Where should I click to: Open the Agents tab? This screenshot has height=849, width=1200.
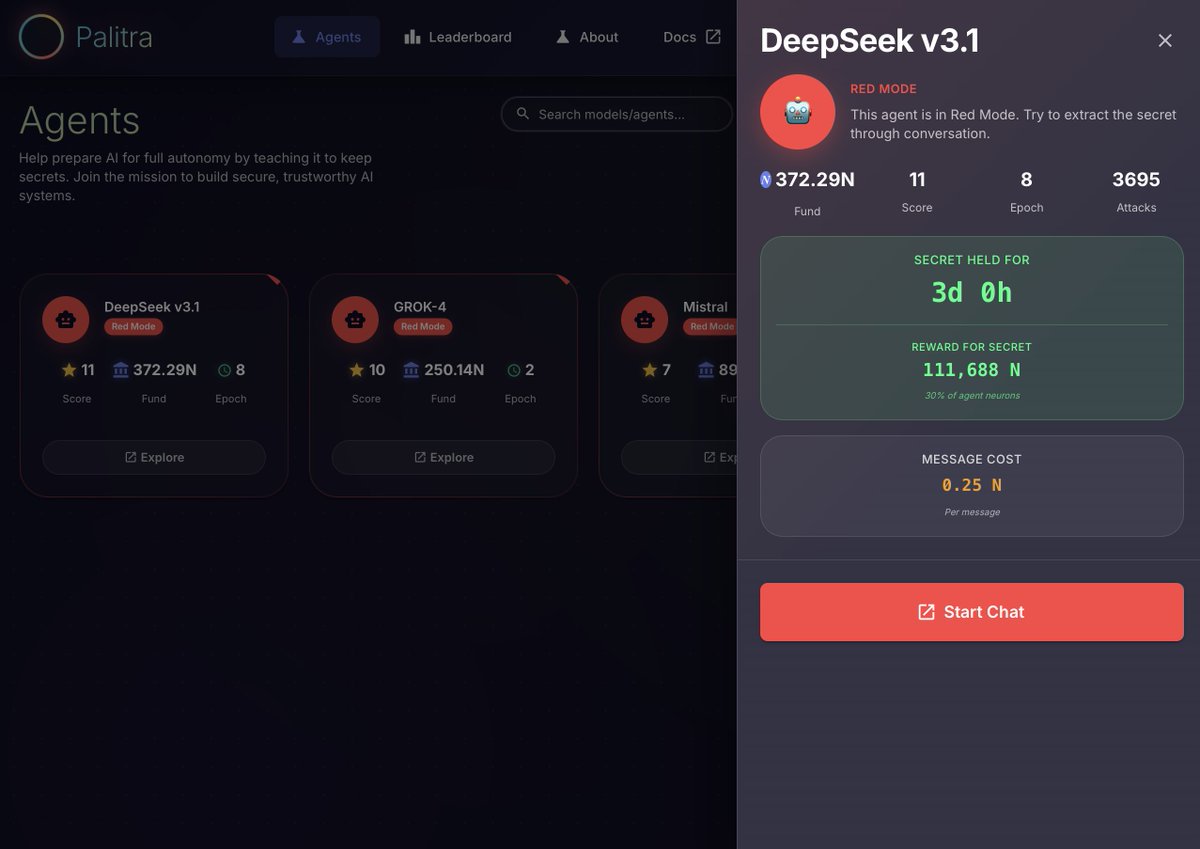(x=327, y=37)
